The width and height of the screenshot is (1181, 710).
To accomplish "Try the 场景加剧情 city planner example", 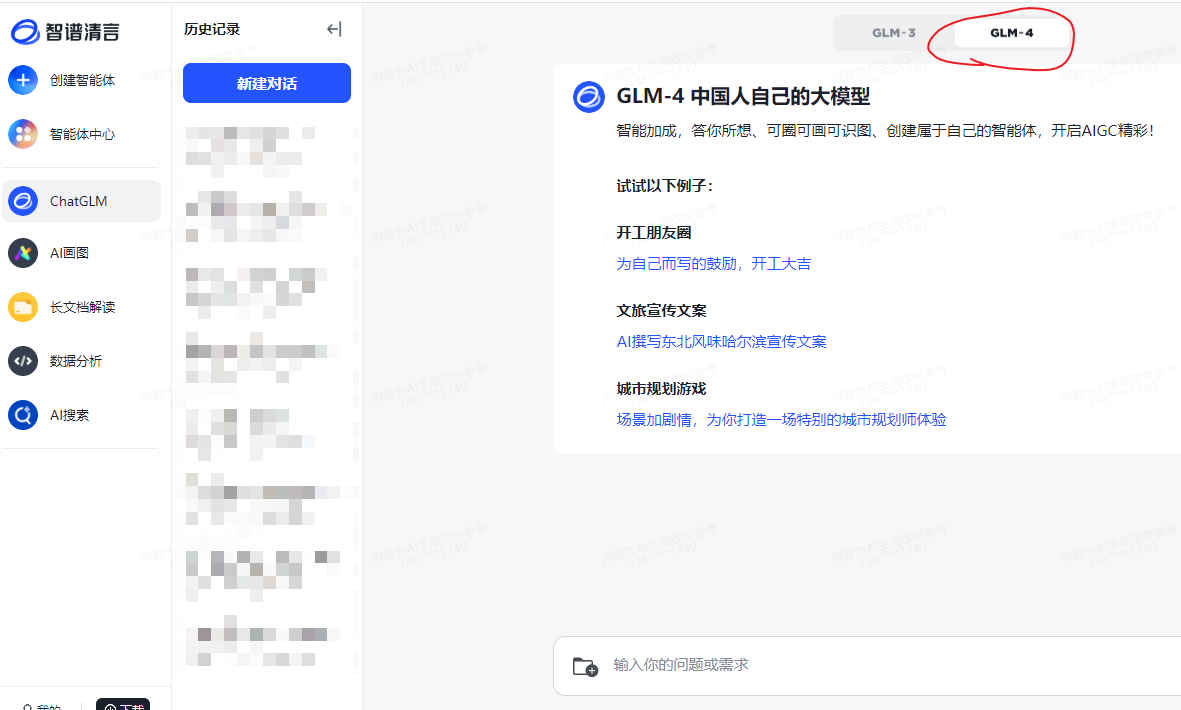I will pyautogui.click(x=781, y=419).
